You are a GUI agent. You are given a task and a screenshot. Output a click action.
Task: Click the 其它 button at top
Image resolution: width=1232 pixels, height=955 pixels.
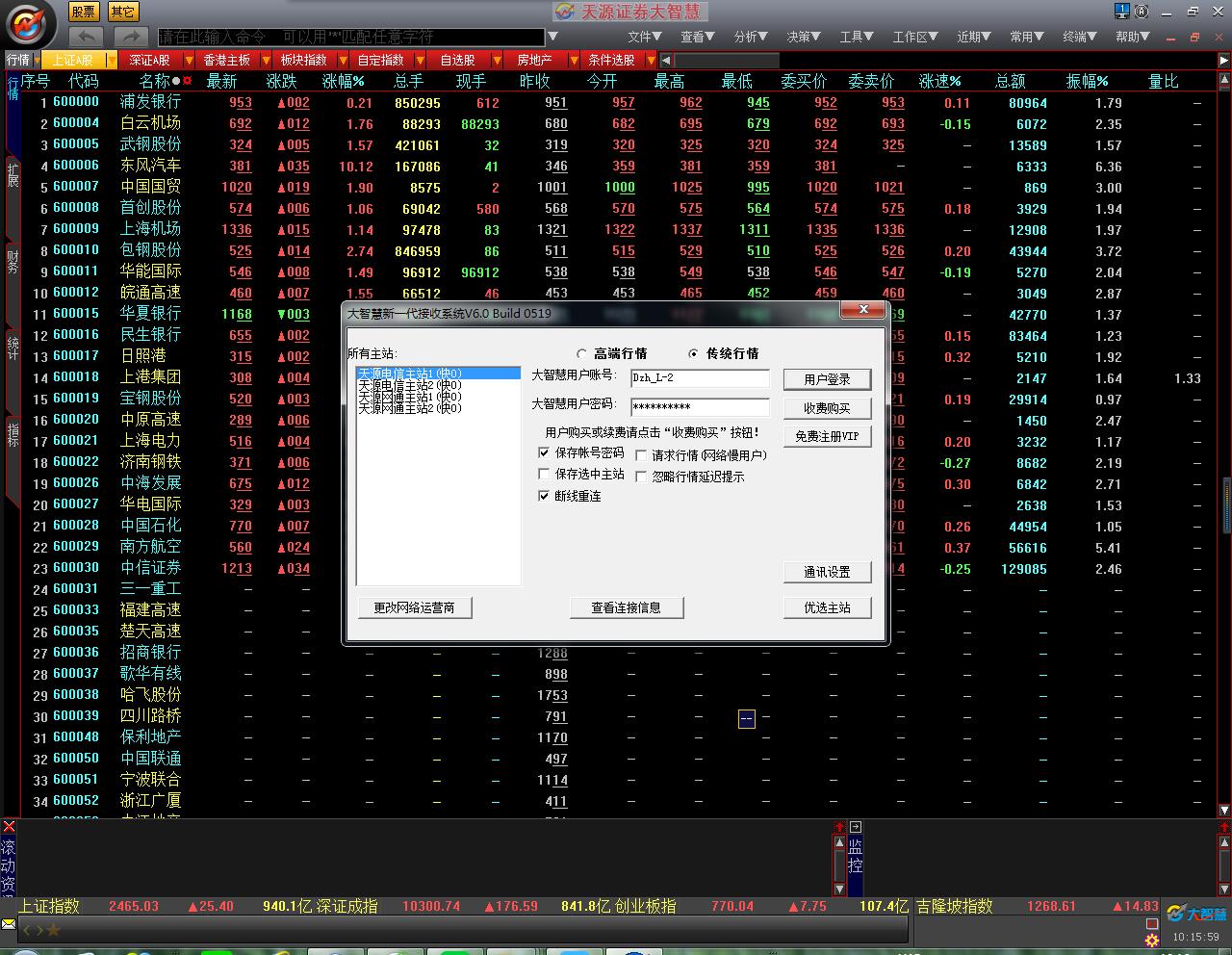(122, 12)
